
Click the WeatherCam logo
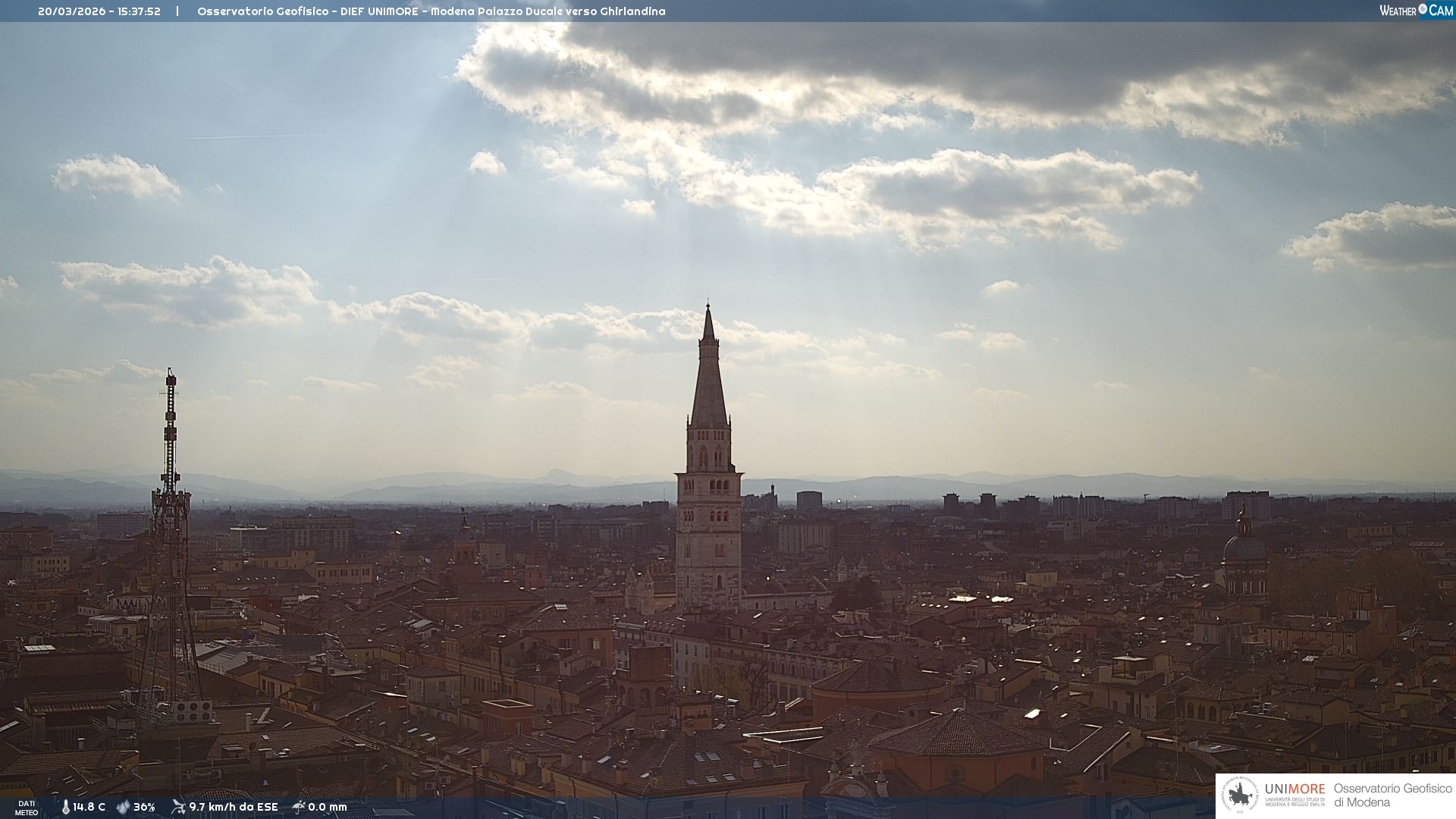click(x=1415, y=11)
